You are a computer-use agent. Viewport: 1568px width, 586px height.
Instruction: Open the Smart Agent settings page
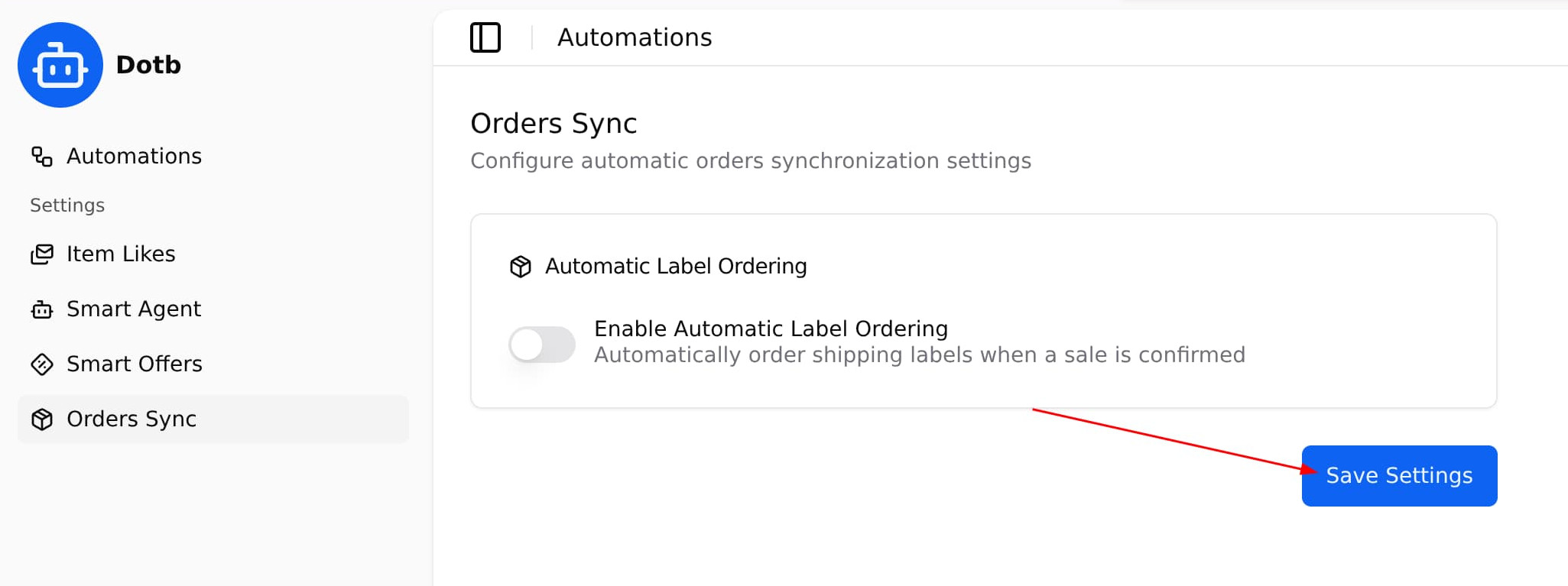pyautogui.click(x=134, y=309)
